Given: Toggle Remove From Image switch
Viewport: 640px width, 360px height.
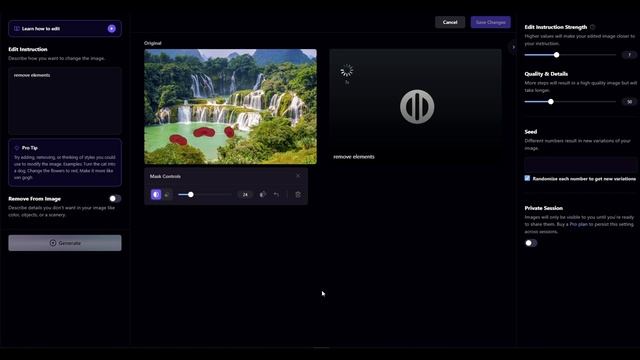Looking at the screenshot, I should click(x=115, y=198).
